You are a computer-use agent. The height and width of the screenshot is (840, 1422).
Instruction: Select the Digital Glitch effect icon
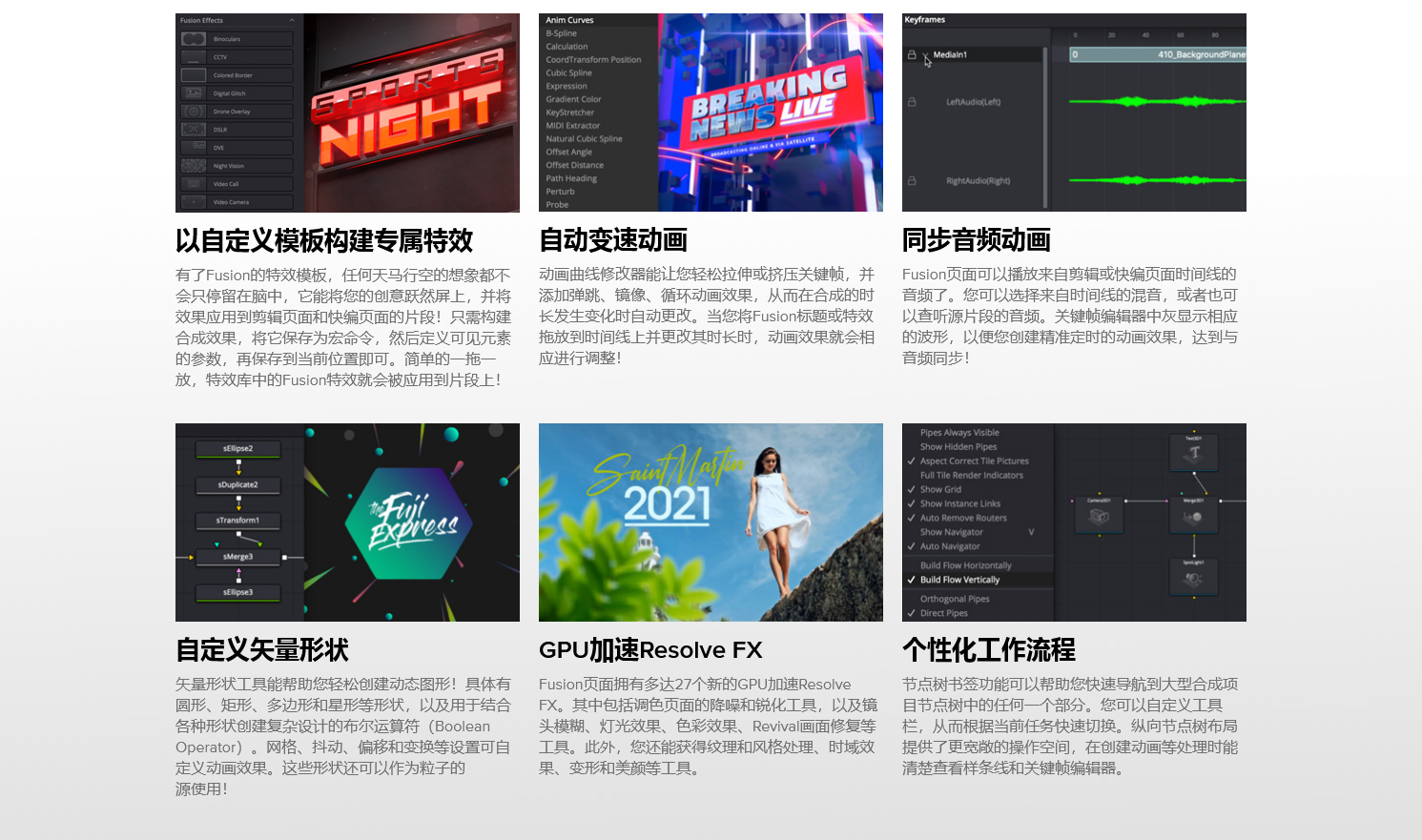pyautogui.click(x=194, y=93)
